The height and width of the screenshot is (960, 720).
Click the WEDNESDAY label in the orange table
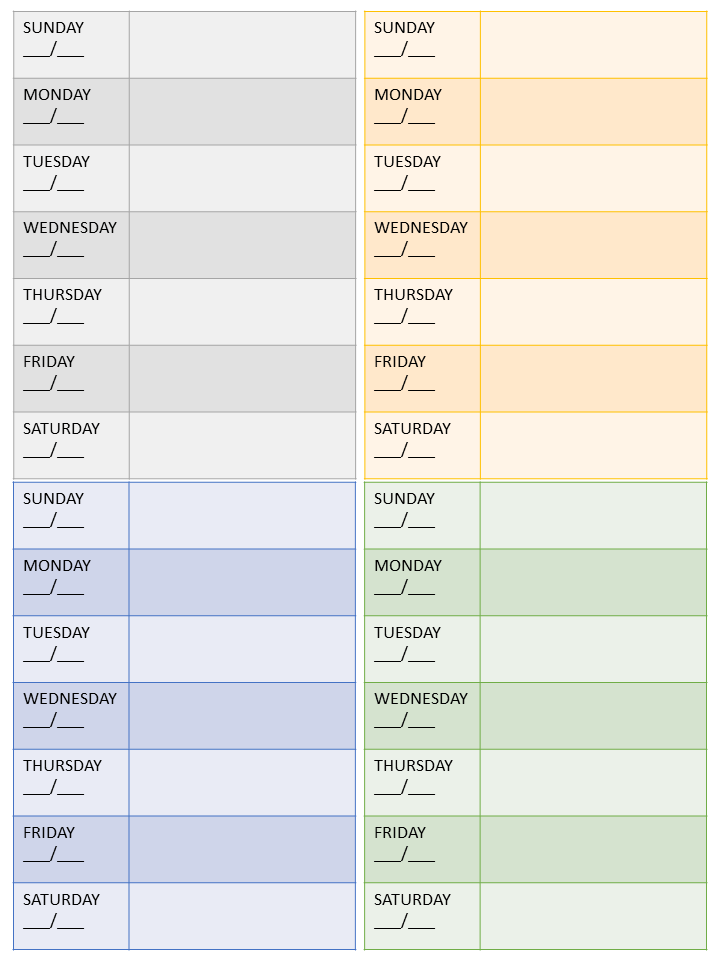(x=421, y=228)
